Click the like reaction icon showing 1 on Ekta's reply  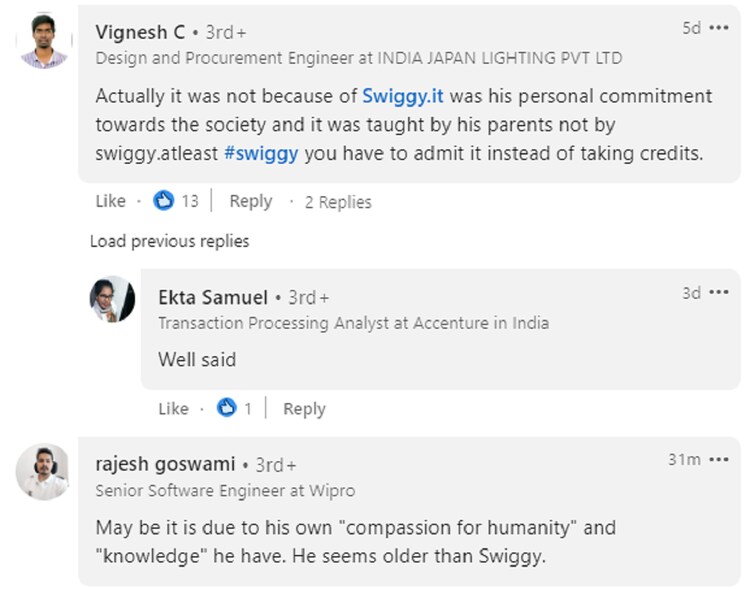[227, 408]
